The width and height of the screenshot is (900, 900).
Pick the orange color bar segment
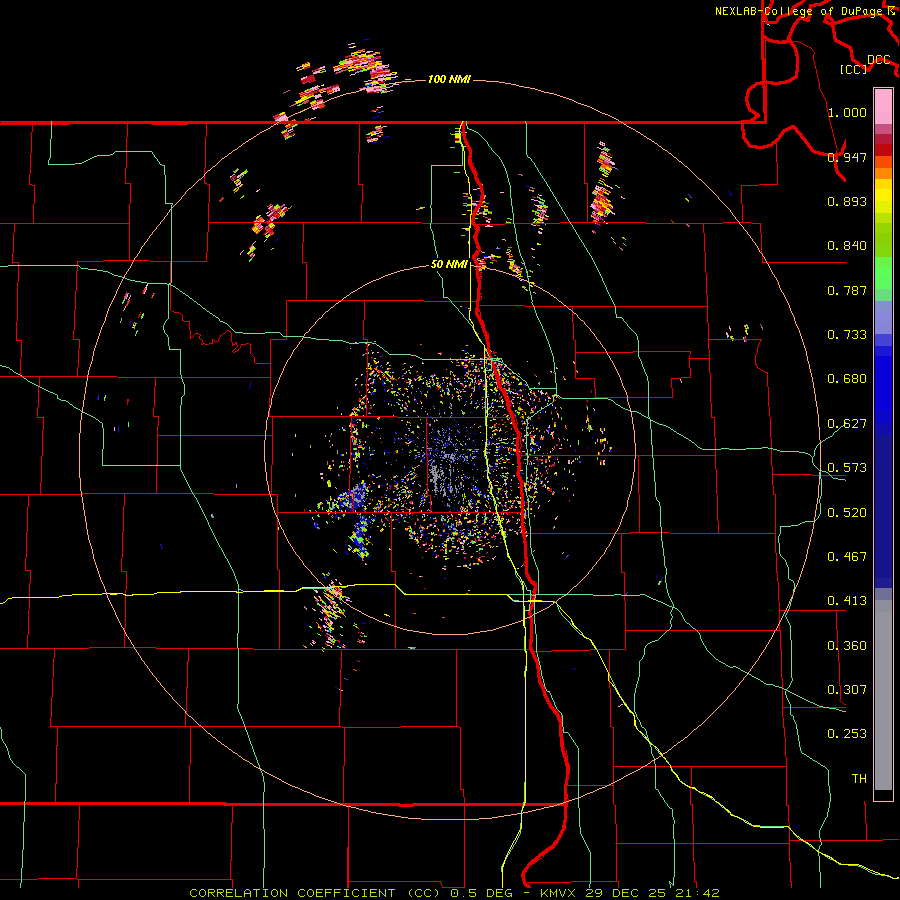883,173
